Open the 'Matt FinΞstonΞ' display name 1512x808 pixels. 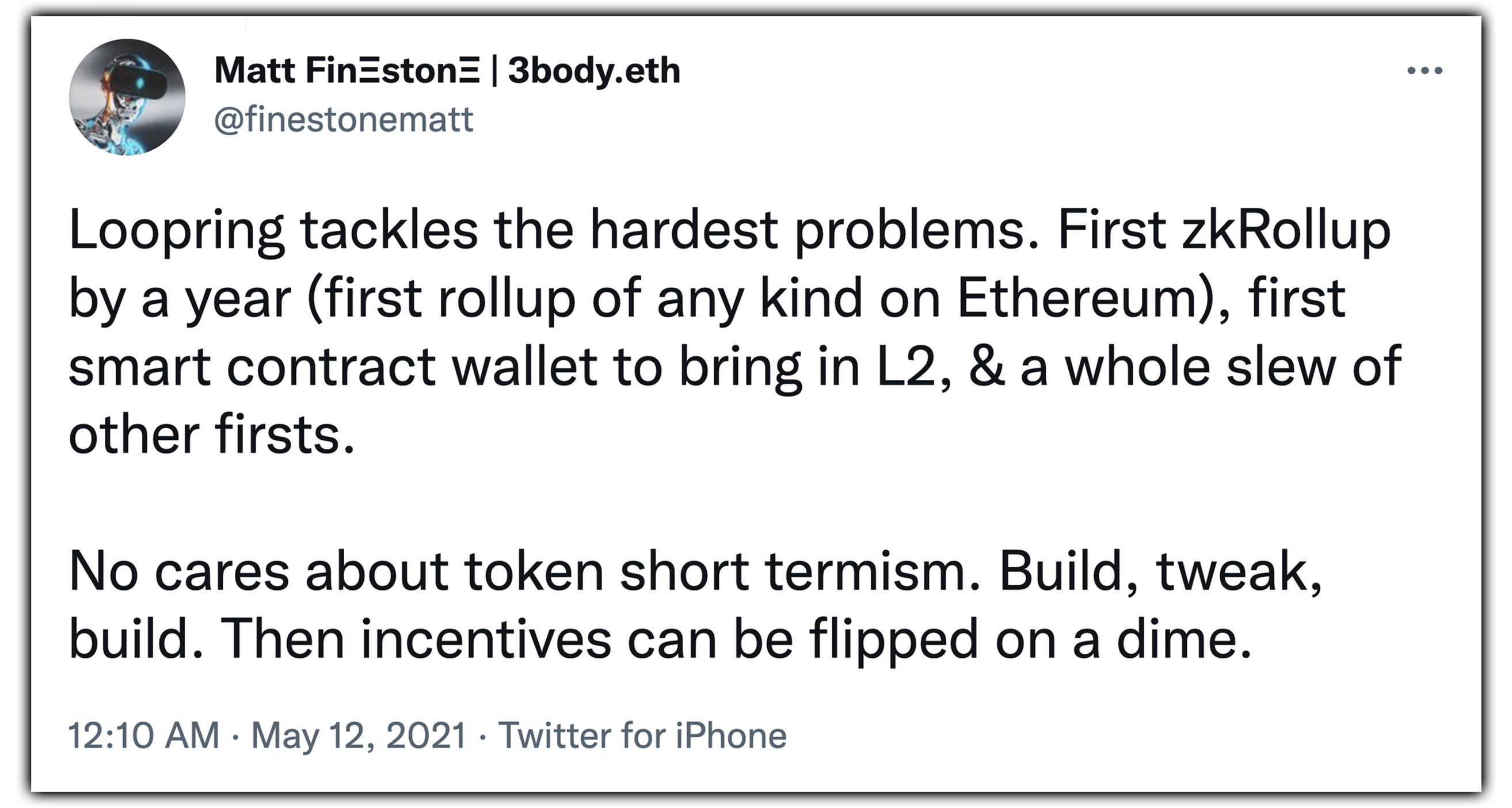click(x=347, y=71)
